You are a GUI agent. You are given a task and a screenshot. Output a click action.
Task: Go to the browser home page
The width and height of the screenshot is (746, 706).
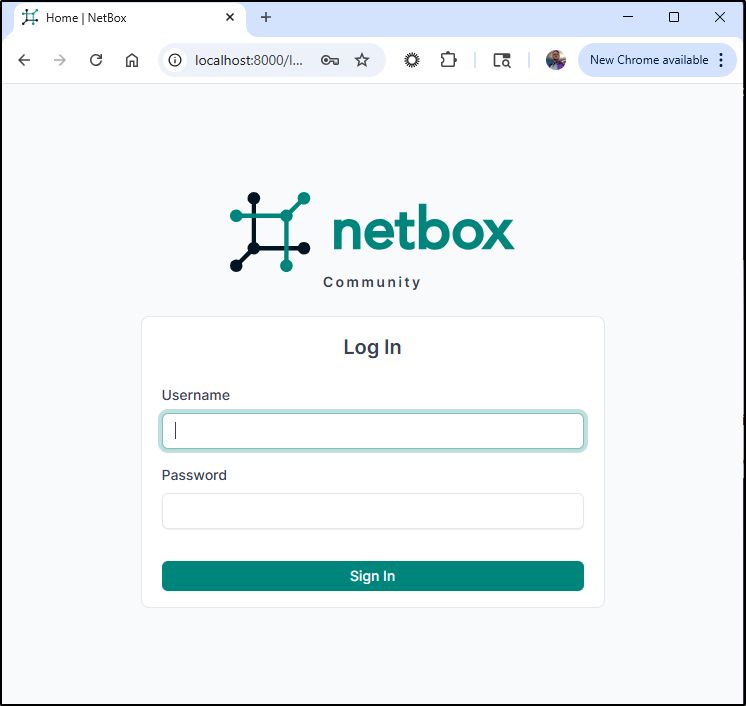132,60
